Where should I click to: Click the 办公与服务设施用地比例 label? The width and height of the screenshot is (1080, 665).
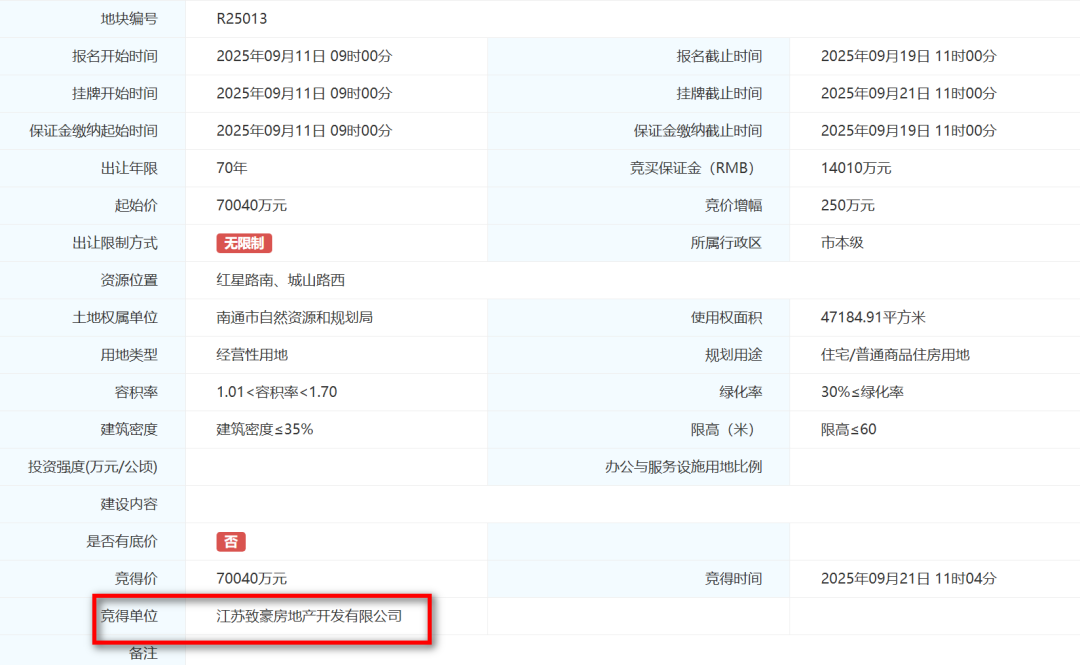coord(683,467)
